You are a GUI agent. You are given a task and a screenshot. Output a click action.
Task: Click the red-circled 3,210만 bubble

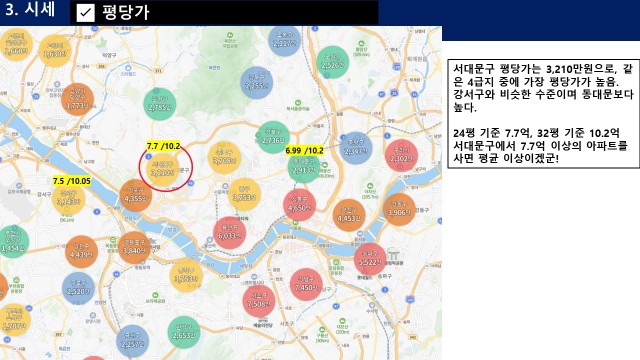coord(162,169)
